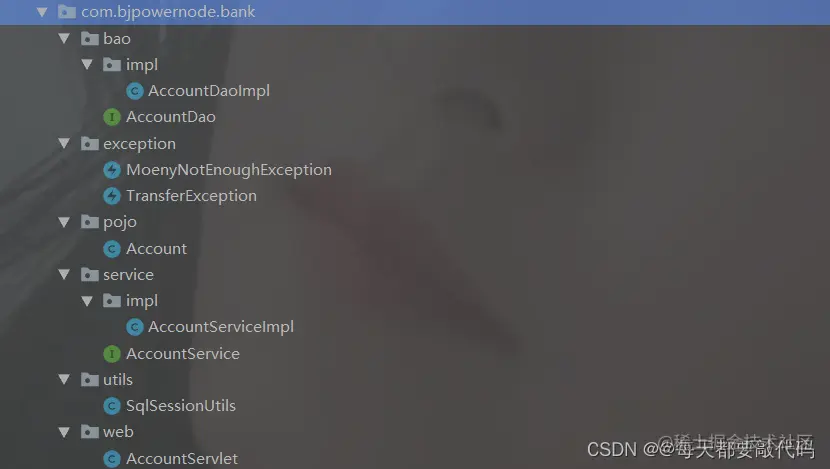830x469 pixels.
Task: Click the AccountService interface icon
Action: pyautogui.click(x=112, y=354)
